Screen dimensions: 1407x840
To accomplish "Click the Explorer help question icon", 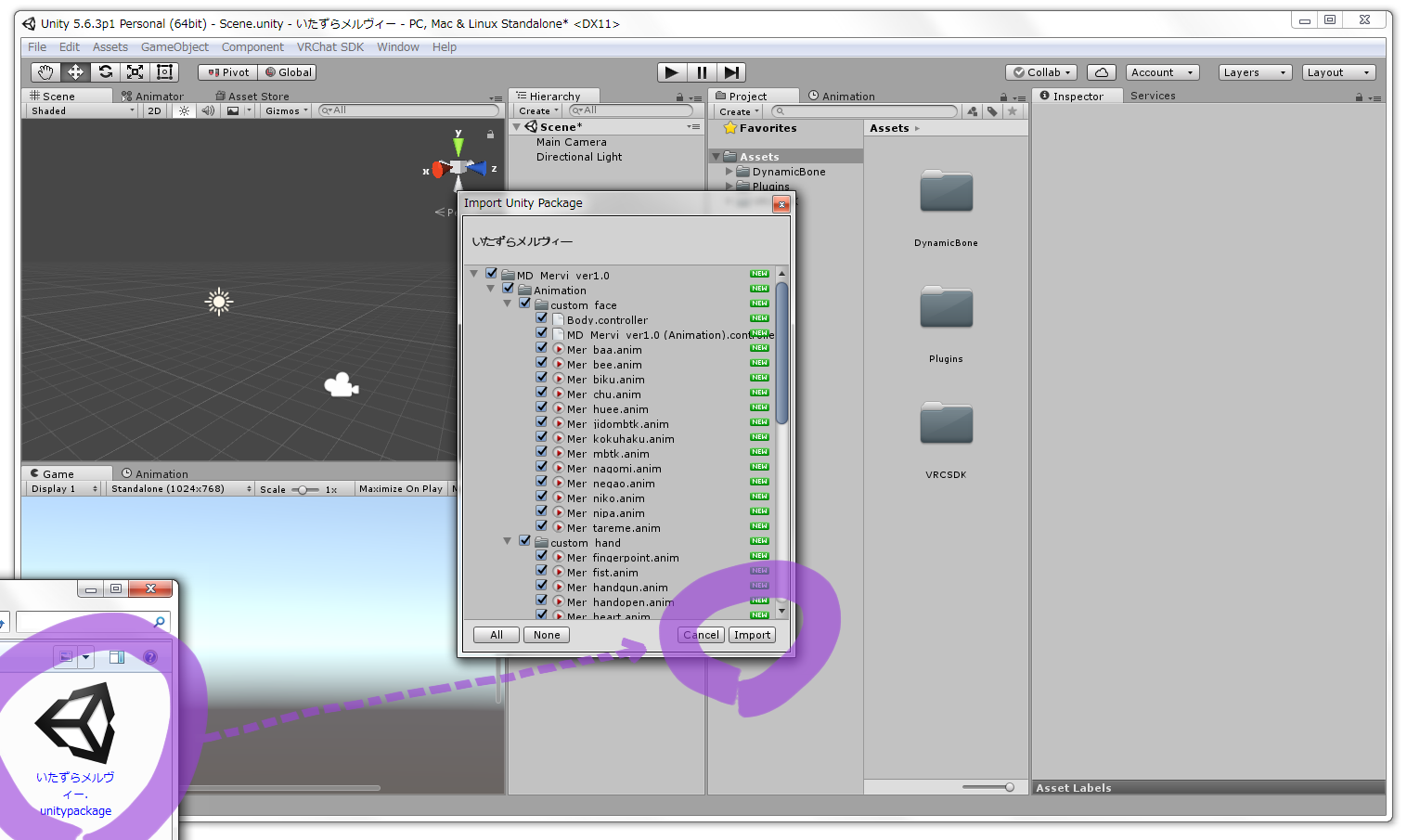I will 150,657.
